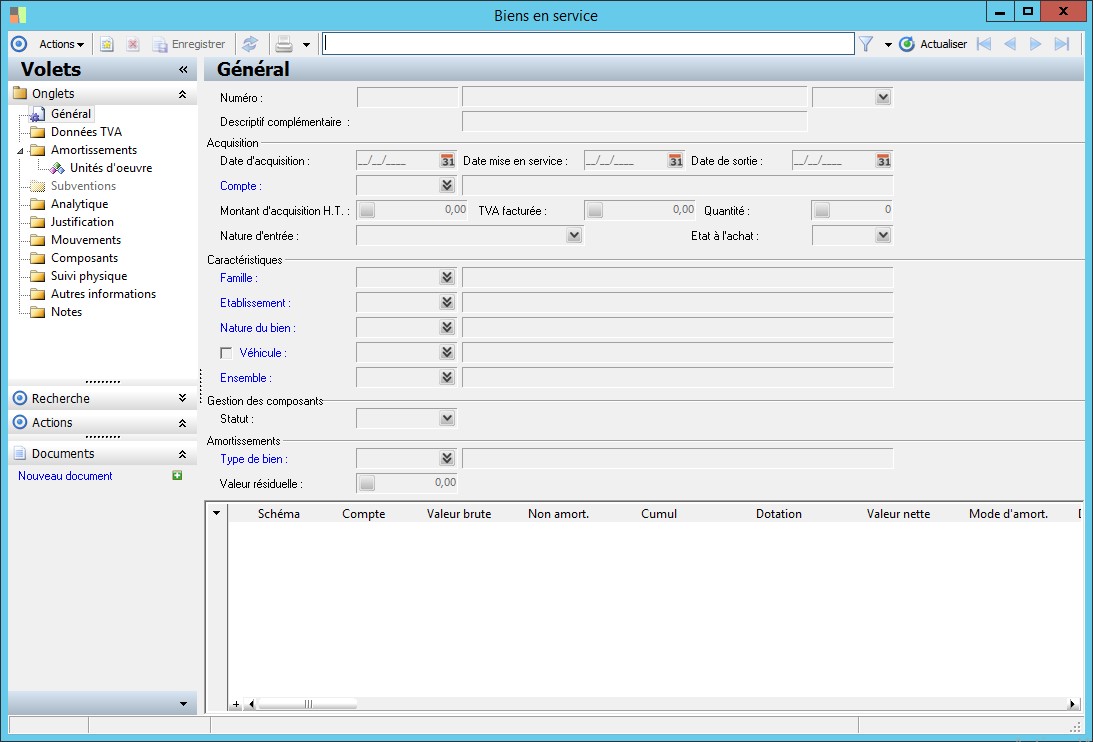The height and width of the screenshot is (742, 1093).
Task: Click calculator button for TVA facturée
Action: click(x=595, y=210)
